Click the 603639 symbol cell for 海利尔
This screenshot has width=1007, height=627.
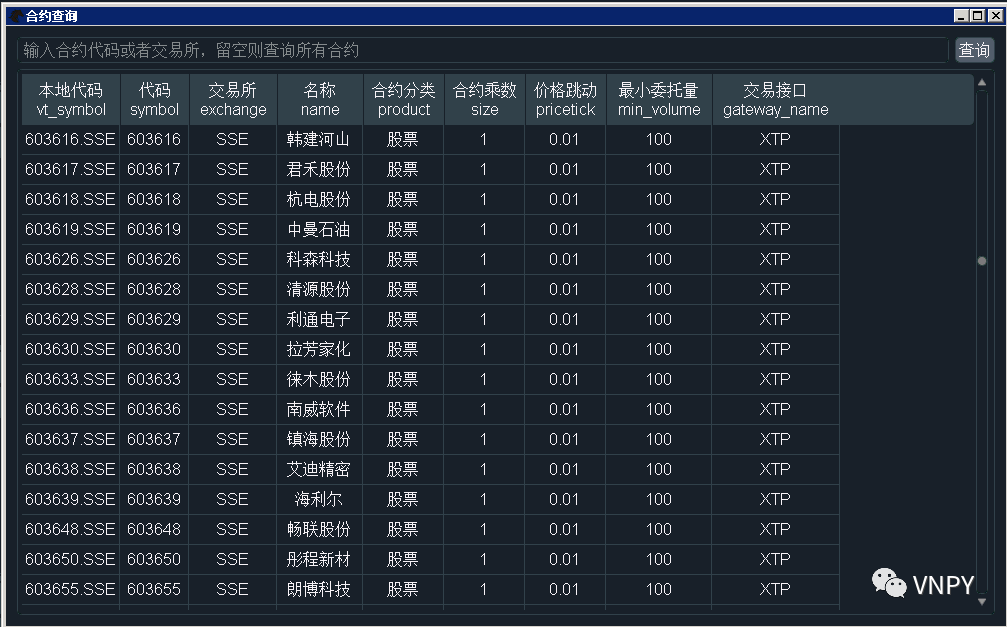pos(154,499)
